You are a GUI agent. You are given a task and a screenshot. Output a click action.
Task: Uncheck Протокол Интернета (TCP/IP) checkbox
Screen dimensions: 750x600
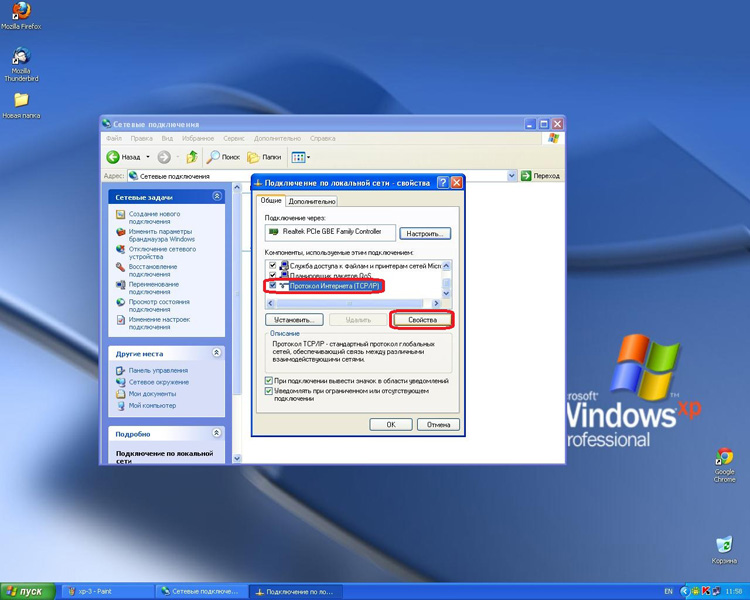click(273, 286)
